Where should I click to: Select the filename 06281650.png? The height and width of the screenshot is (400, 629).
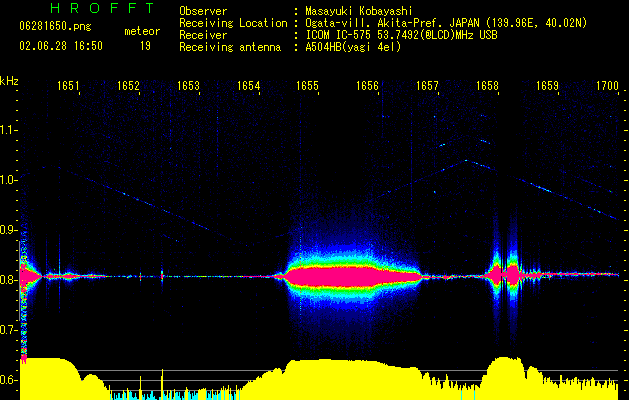55,26
